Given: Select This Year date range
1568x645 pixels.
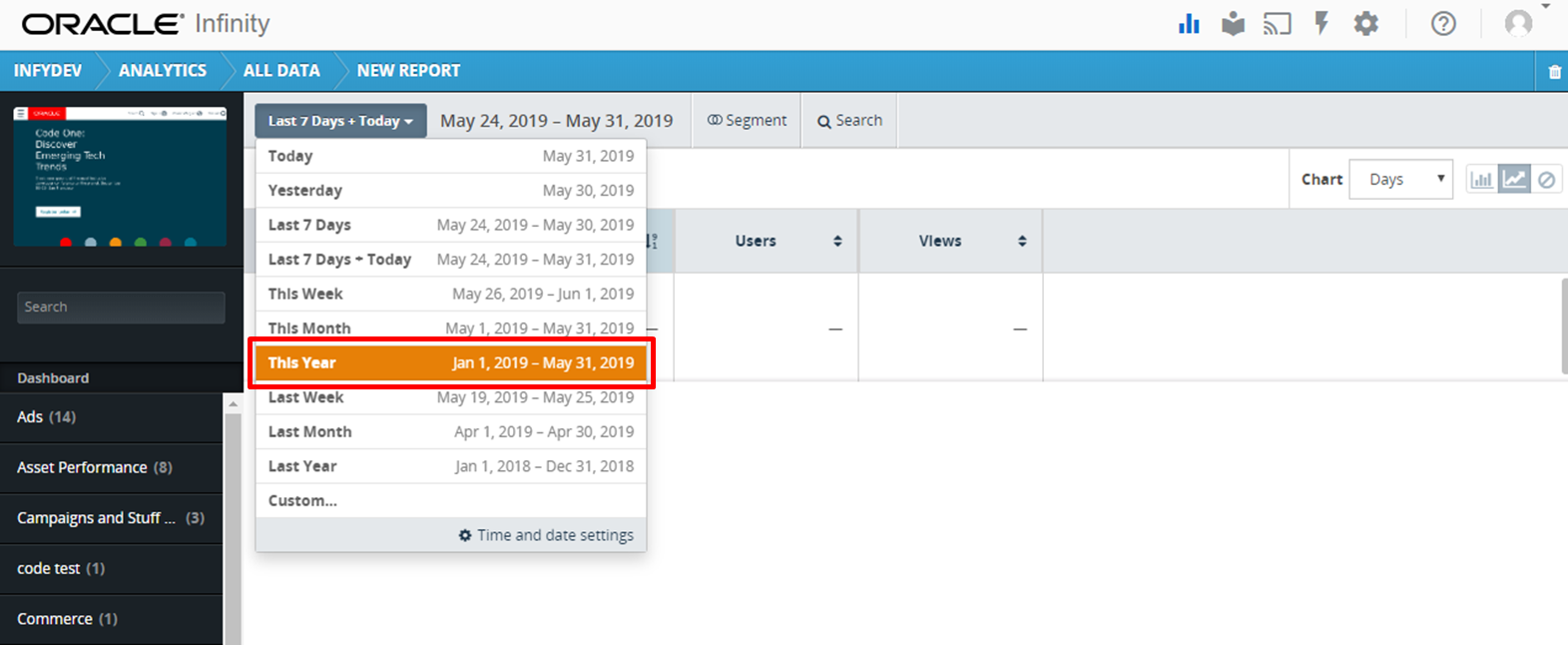Looking at the screenshot, I should point(451,362).
